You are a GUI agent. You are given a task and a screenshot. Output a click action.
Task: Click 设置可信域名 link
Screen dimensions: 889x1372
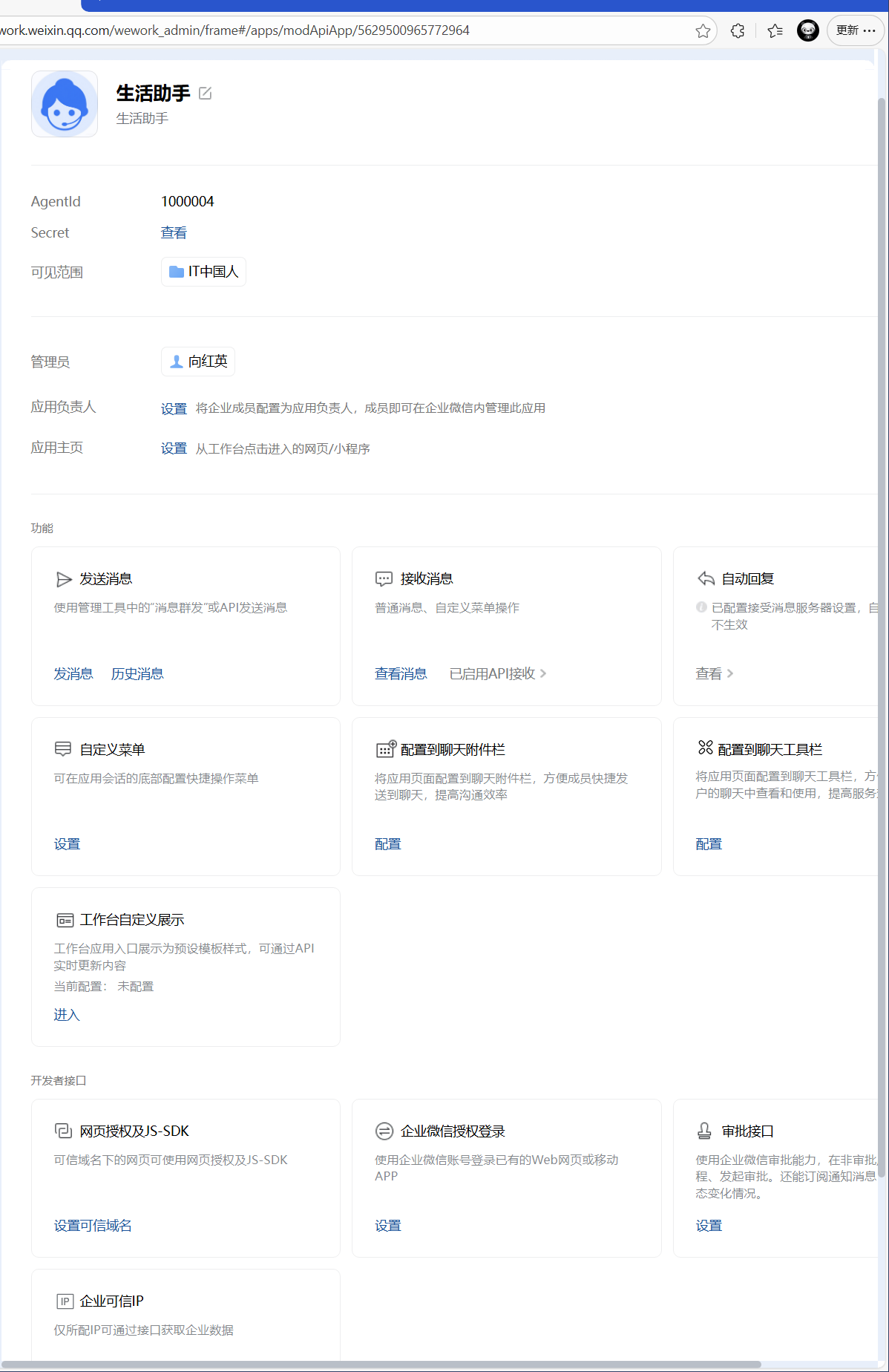point(93,1226)
